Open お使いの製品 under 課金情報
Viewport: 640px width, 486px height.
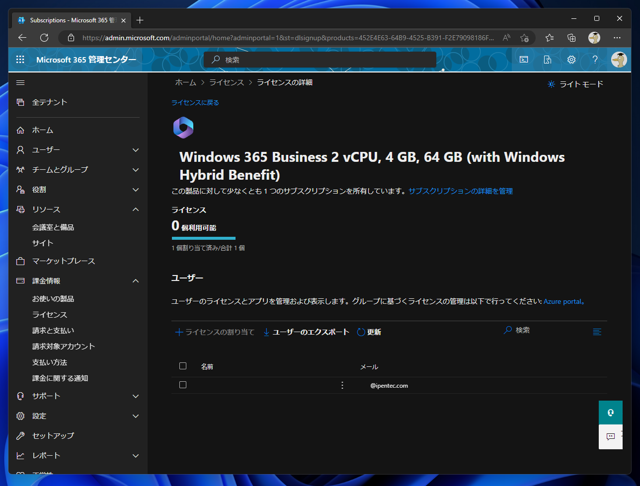coord(53,299)
